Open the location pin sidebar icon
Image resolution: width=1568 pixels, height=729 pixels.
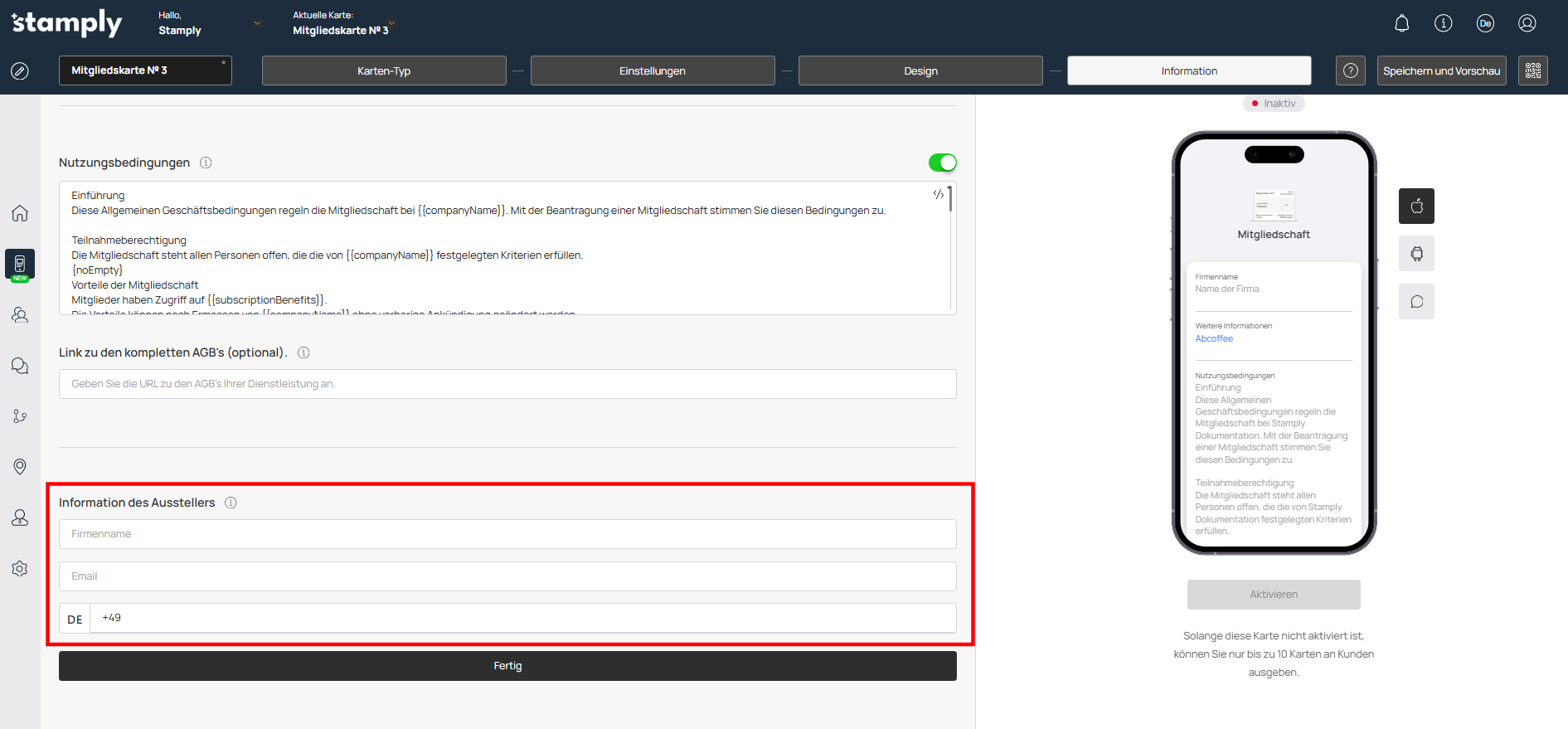[x=20, y=467]
